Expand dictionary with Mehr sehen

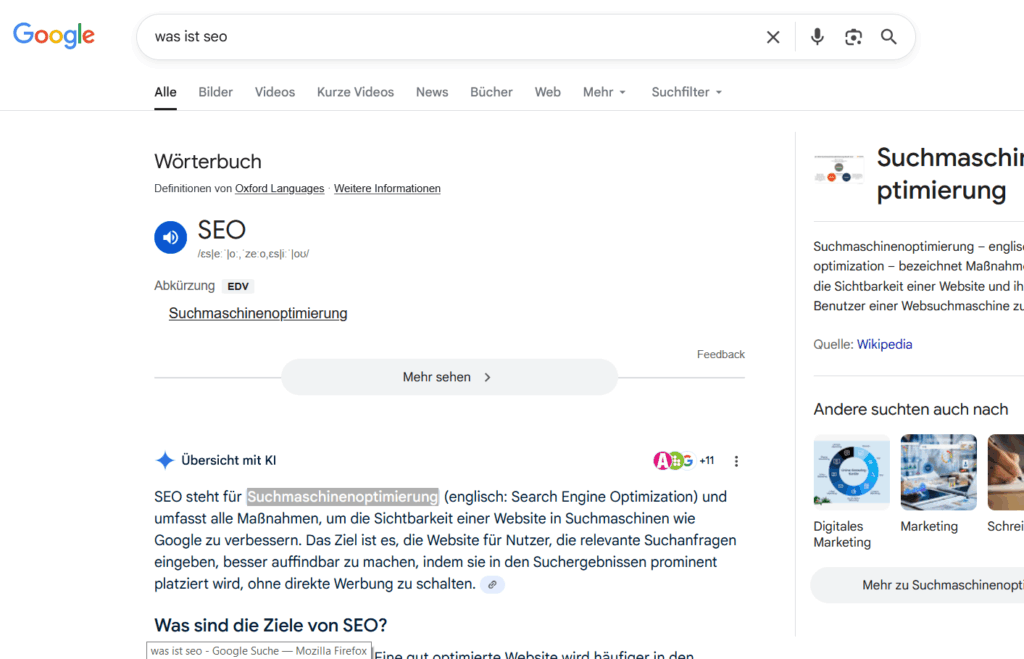click(x=449, y=377)
